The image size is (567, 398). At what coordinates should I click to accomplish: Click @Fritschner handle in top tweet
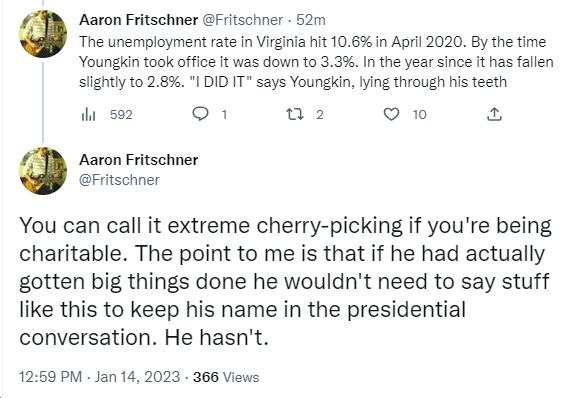coord(242,20)
